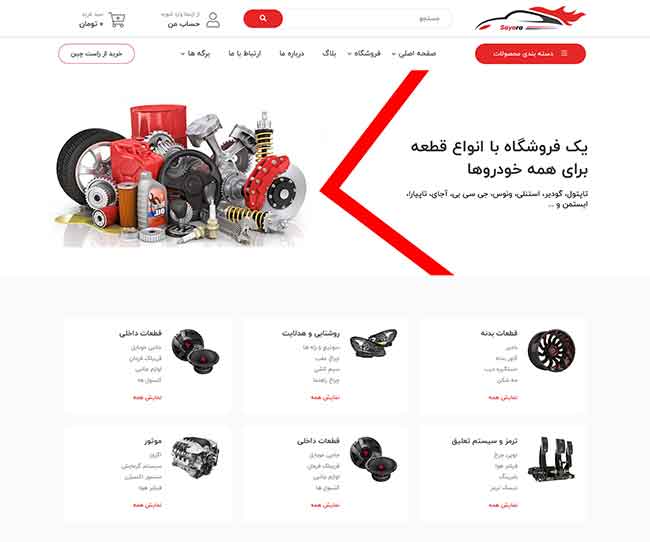Viewport: 650px width, 542px height.
Task: Open ارتباط با ما menu item
Action: [x=245, y=53]
